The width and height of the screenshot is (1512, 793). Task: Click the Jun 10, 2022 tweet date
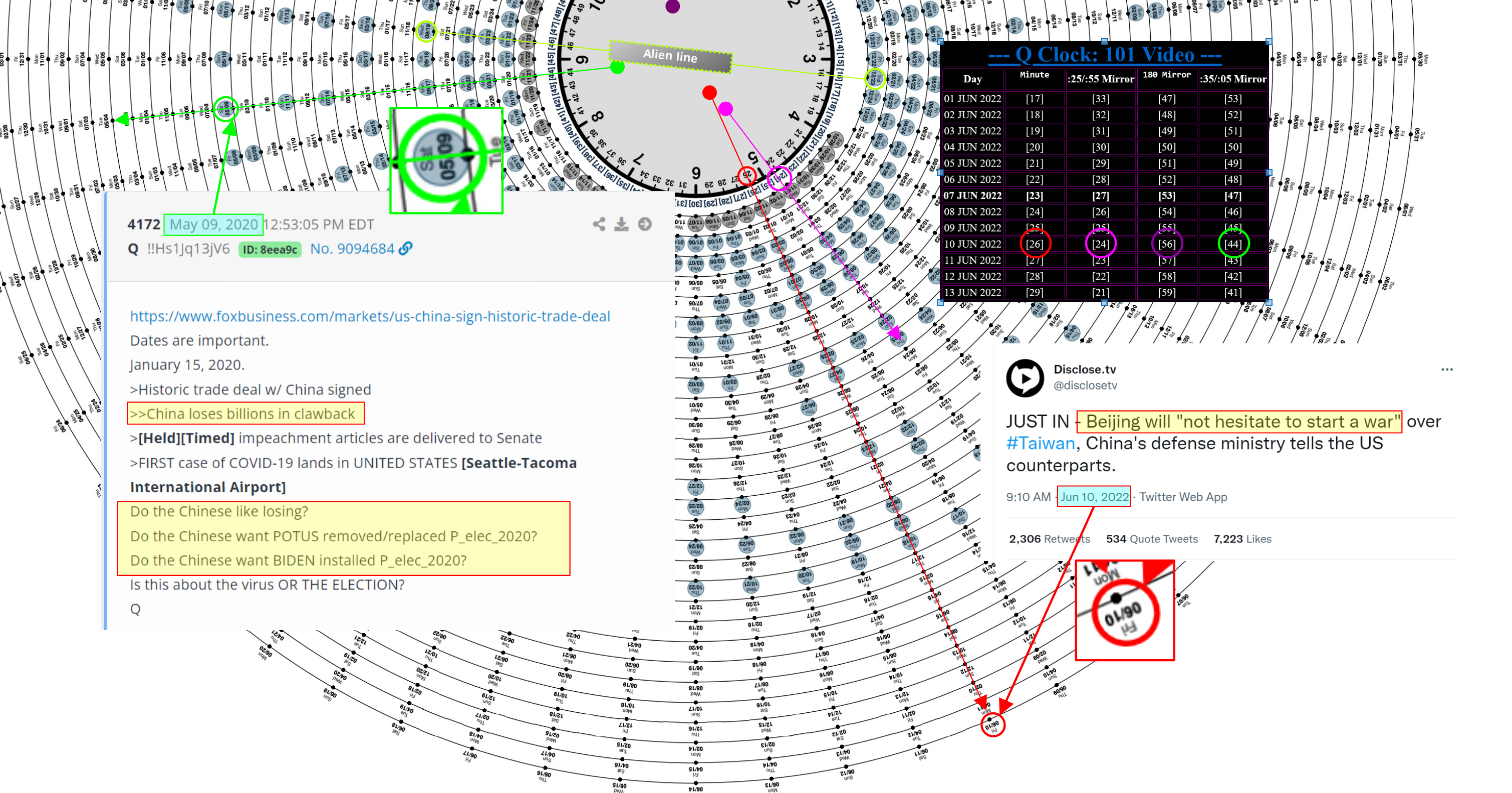click(1094, 496)
